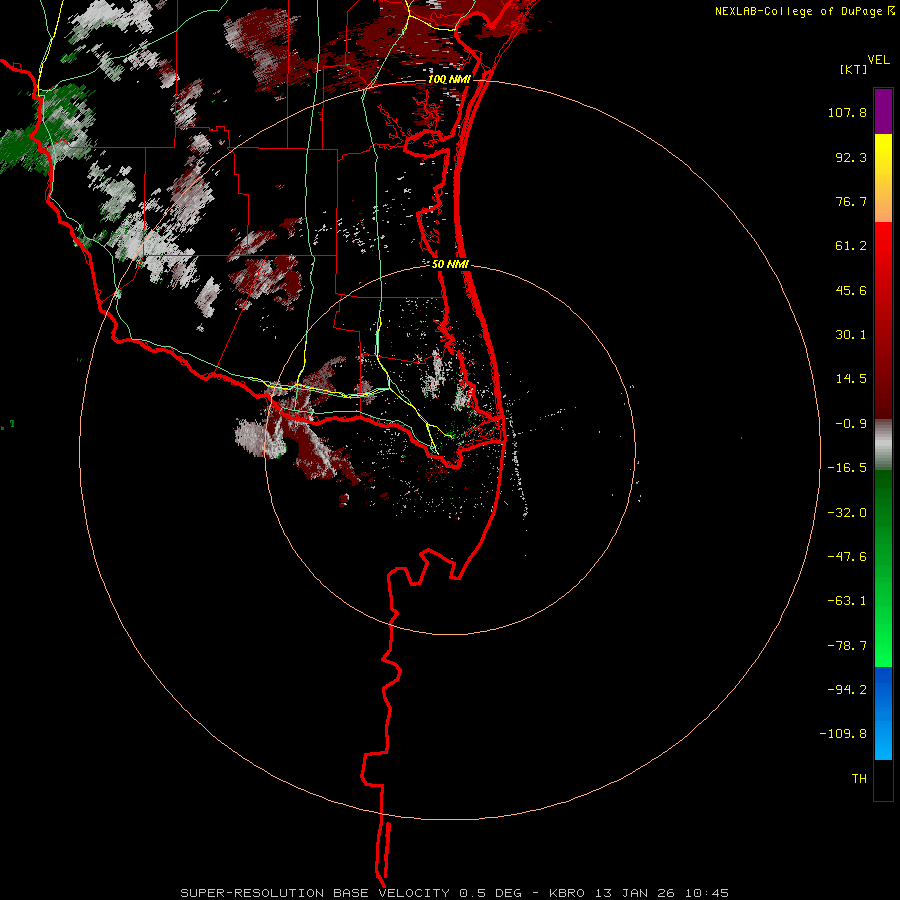Screen dimensions: 900x900
Task: Click the 76.7 scale value
Action: [851, 201]
